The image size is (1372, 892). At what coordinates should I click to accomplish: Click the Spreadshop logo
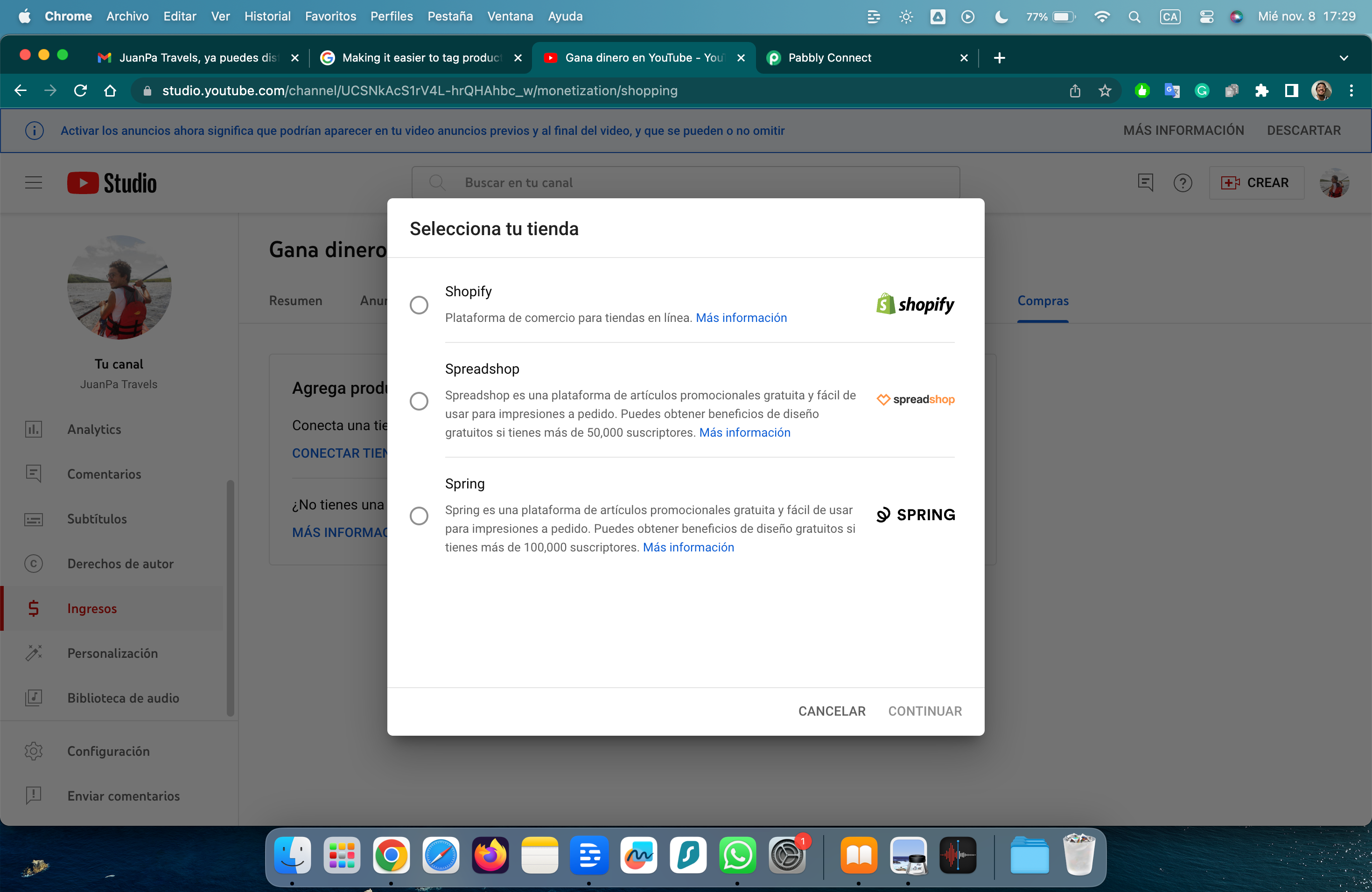(916, 399)
